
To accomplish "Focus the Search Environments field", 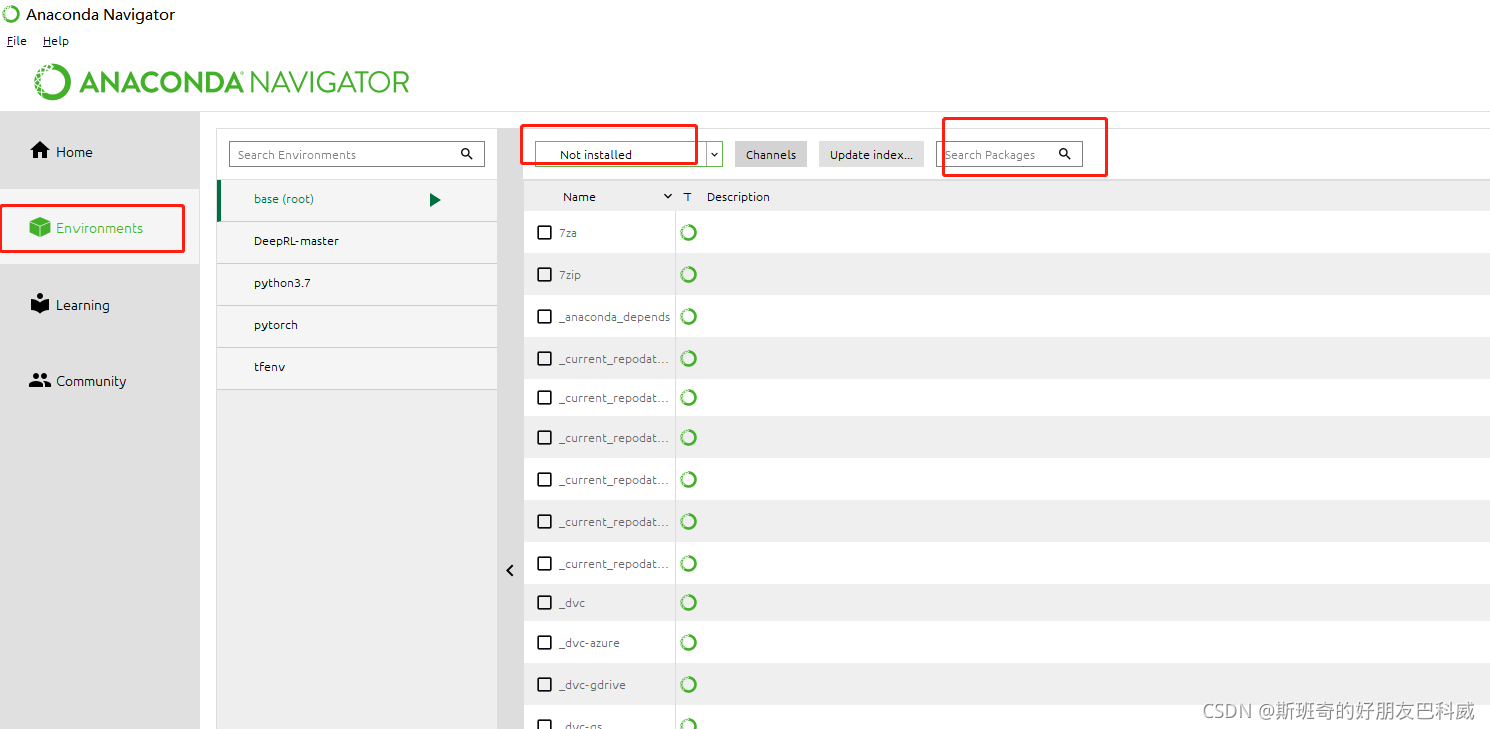I will click(x=357, y=154).
